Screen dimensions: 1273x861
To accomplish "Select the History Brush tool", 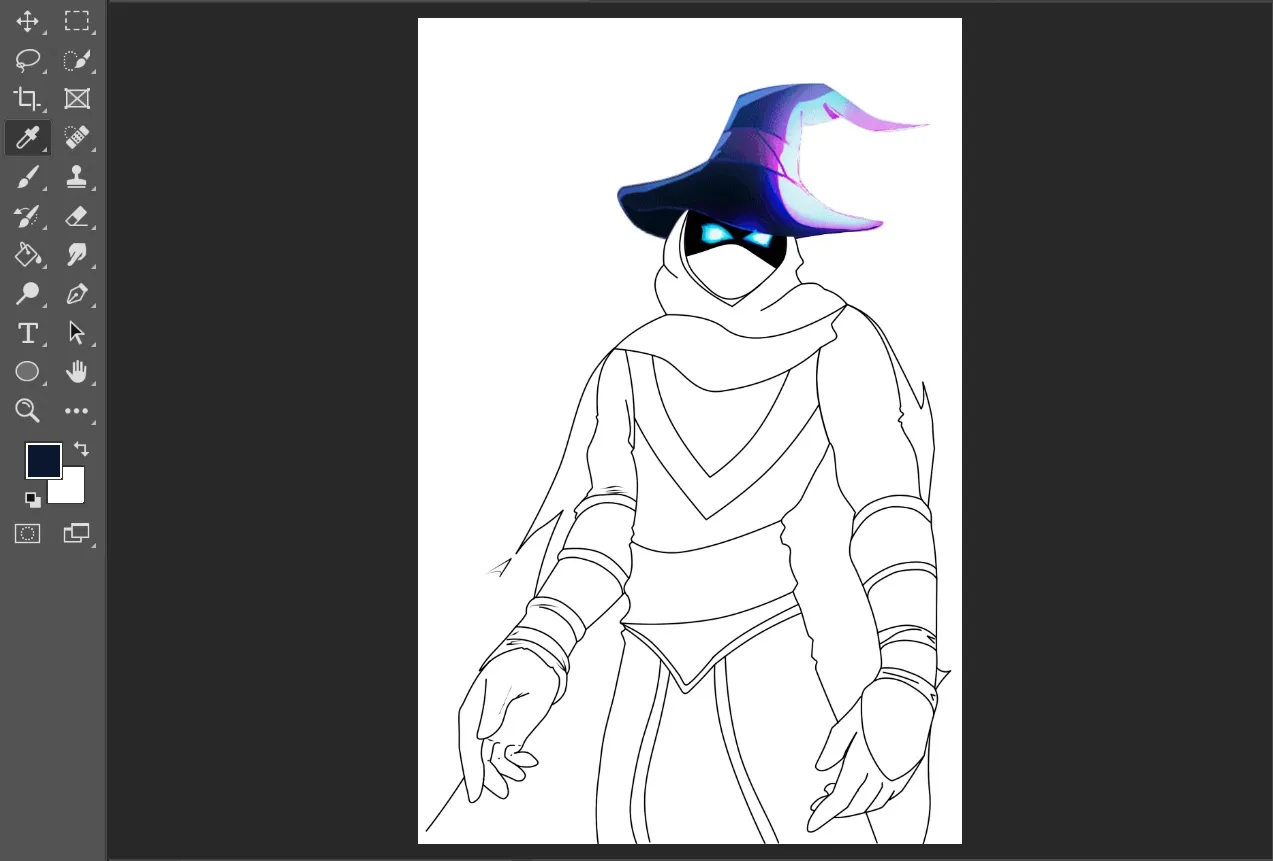I will [x=27, y=216].
